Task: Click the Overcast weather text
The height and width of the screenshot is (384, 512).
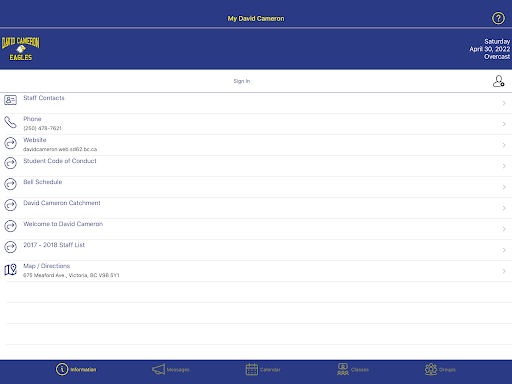Action: click(x=497, y=57)
